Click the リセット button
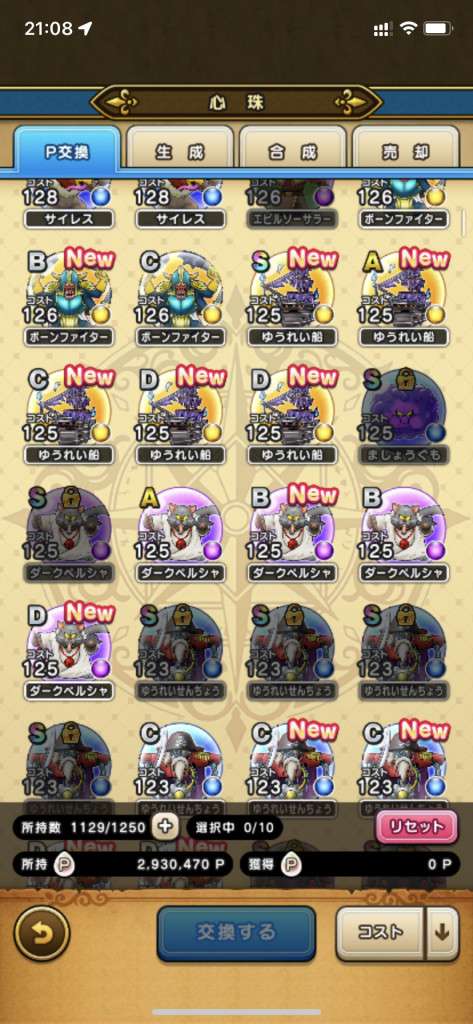Screen dimensions: 473x1024 click(416, 827)
